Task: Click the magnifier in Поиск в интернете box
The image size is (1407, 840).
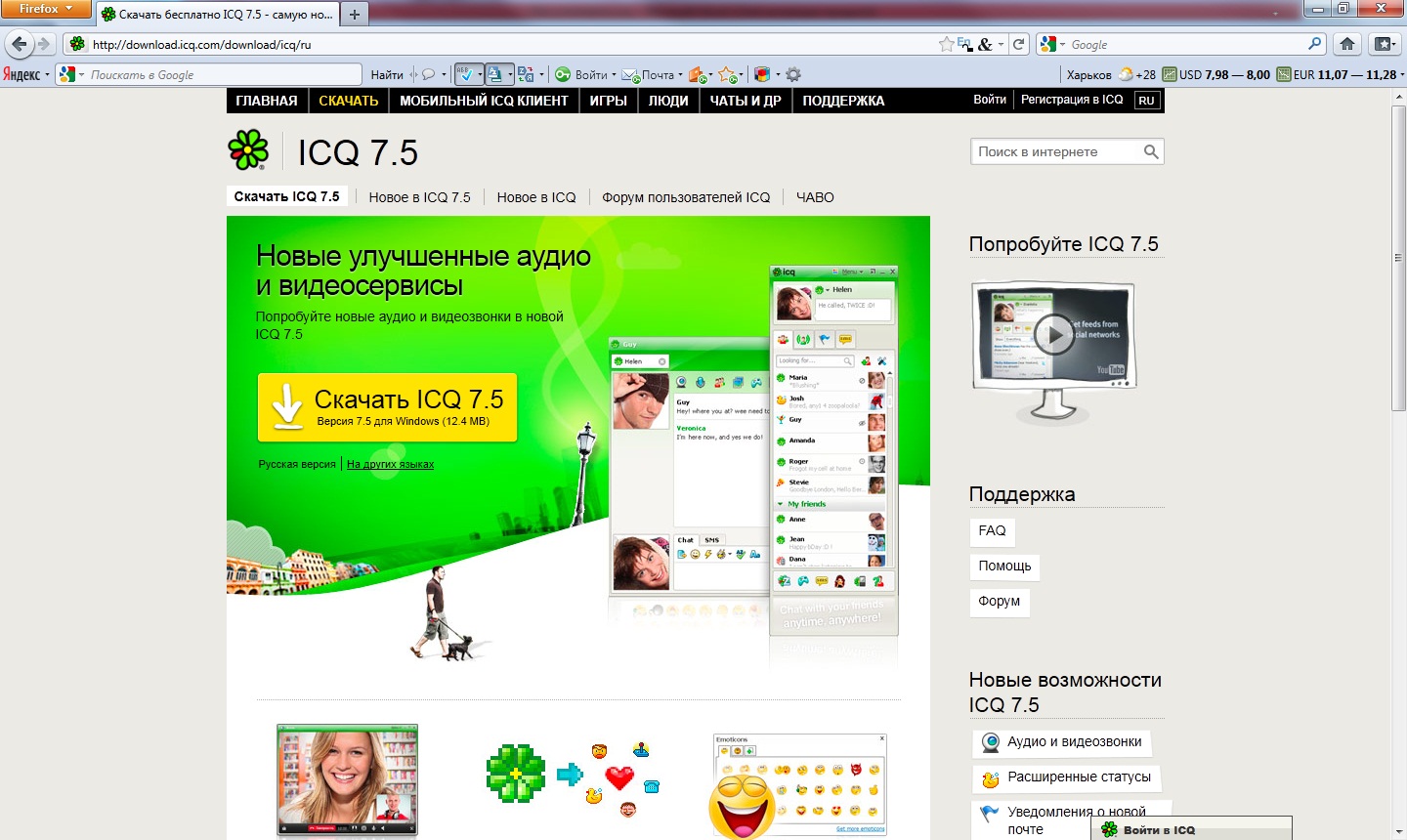Action: coord(1151,151)
